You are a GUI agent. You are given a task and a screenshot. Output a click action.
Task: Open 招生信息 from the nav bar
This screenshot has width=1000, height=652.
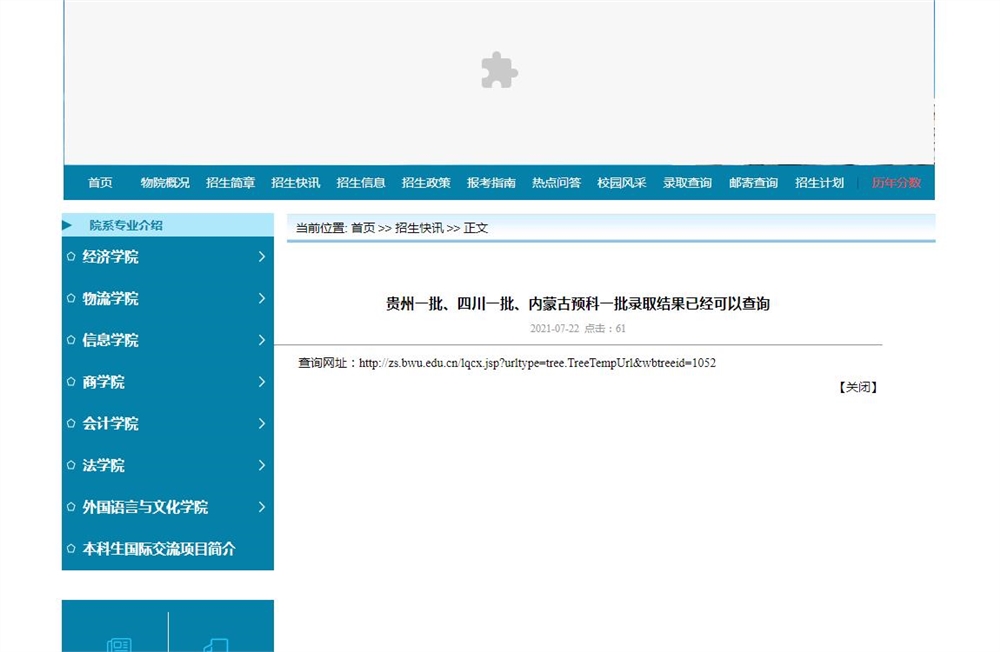pos(361,183)
